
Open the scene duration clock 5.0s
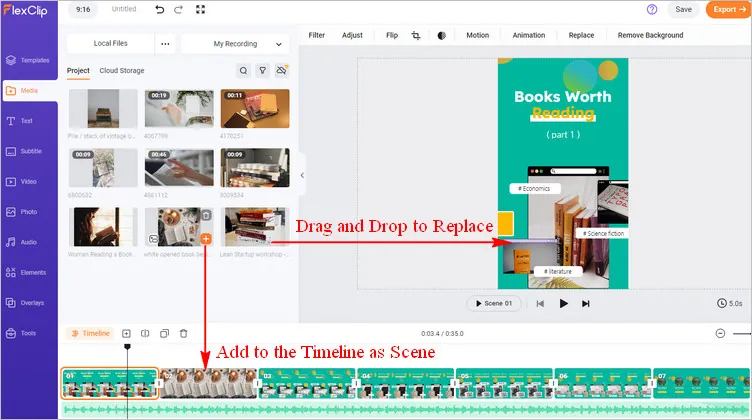[729, 303]
